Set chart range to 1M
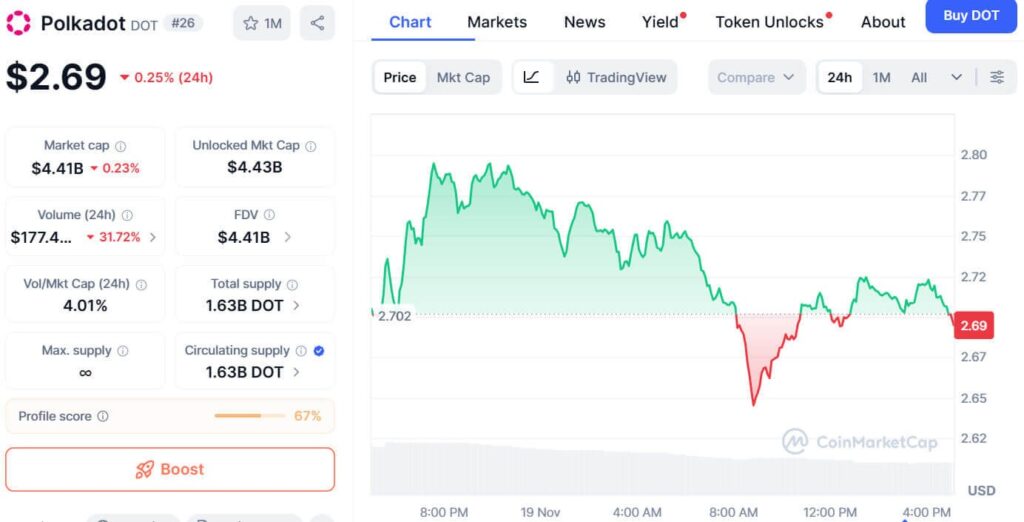 click(881, 77)
